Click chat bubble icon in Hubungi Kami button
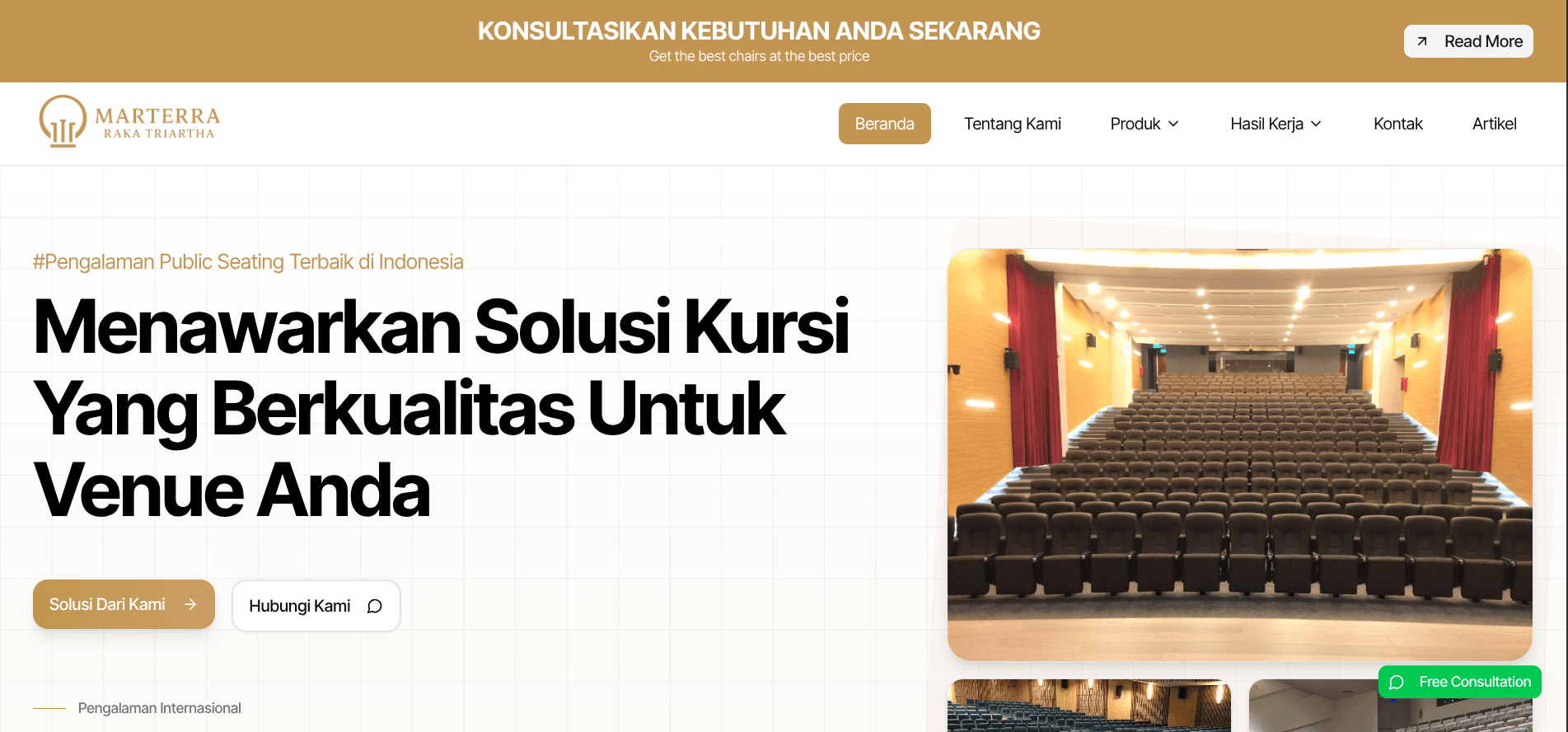 coord(374,606)
